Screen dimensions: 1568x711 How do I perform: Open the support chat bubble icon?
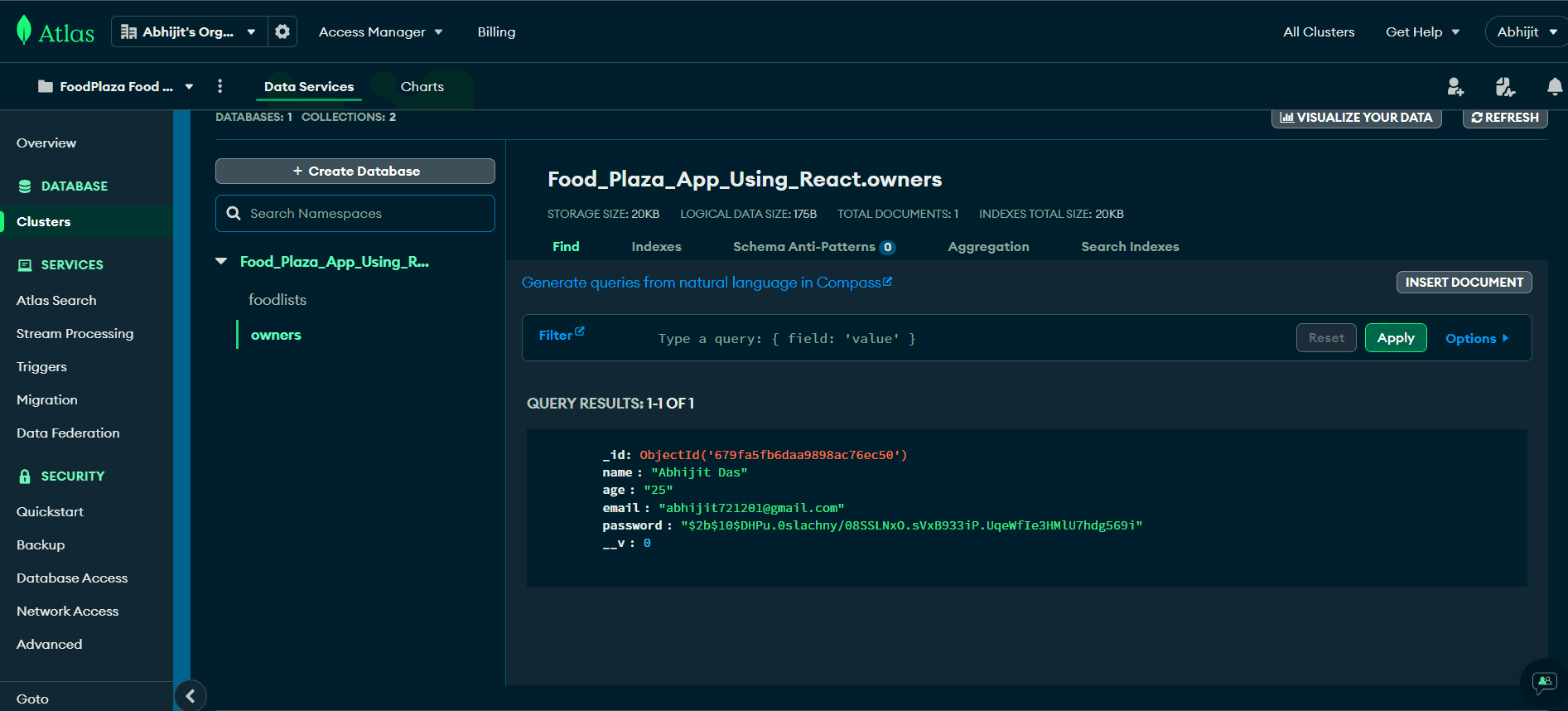[1545, 682]
